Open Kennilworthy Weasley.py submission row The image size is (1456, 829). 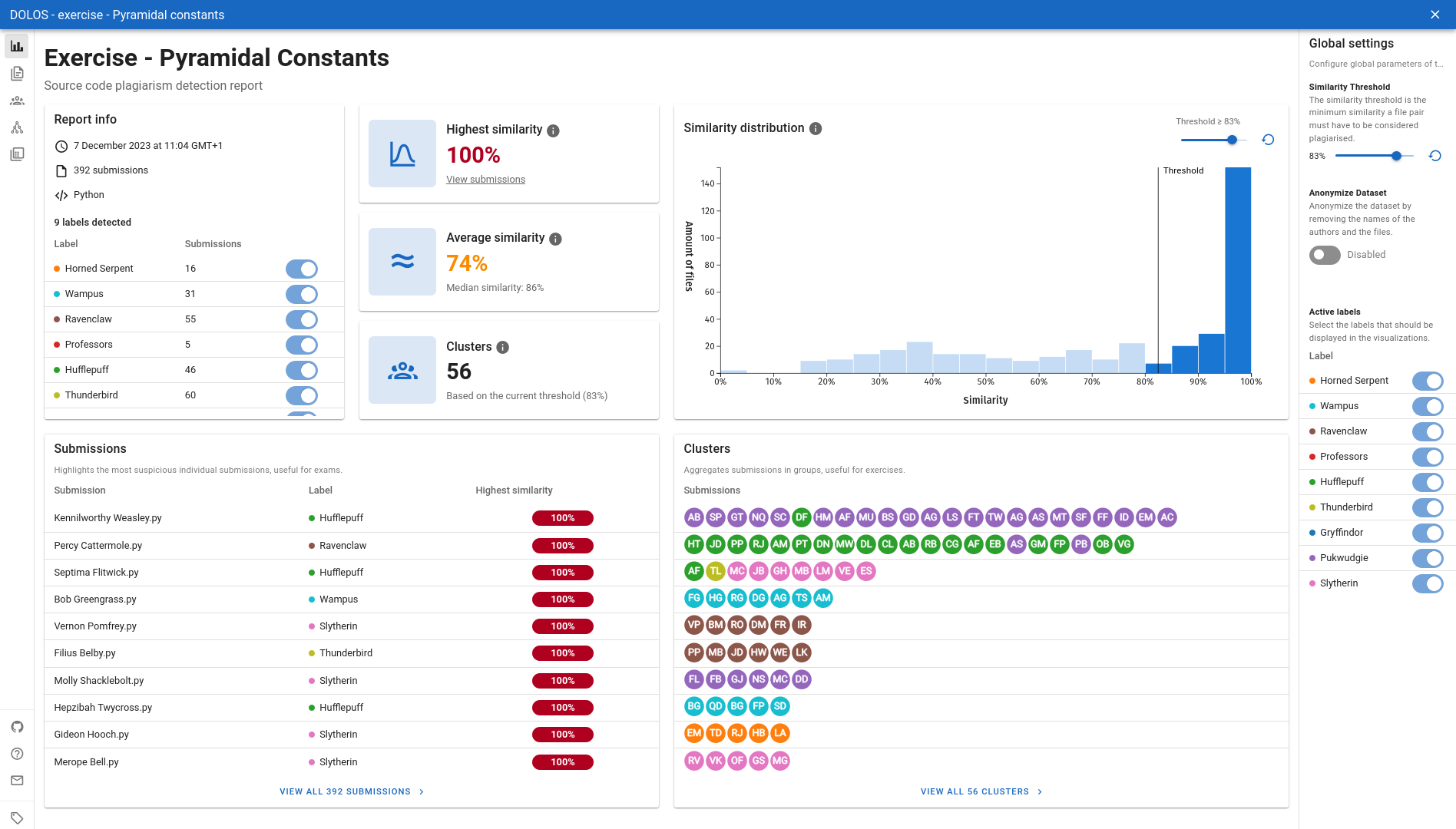coord(108,518)
